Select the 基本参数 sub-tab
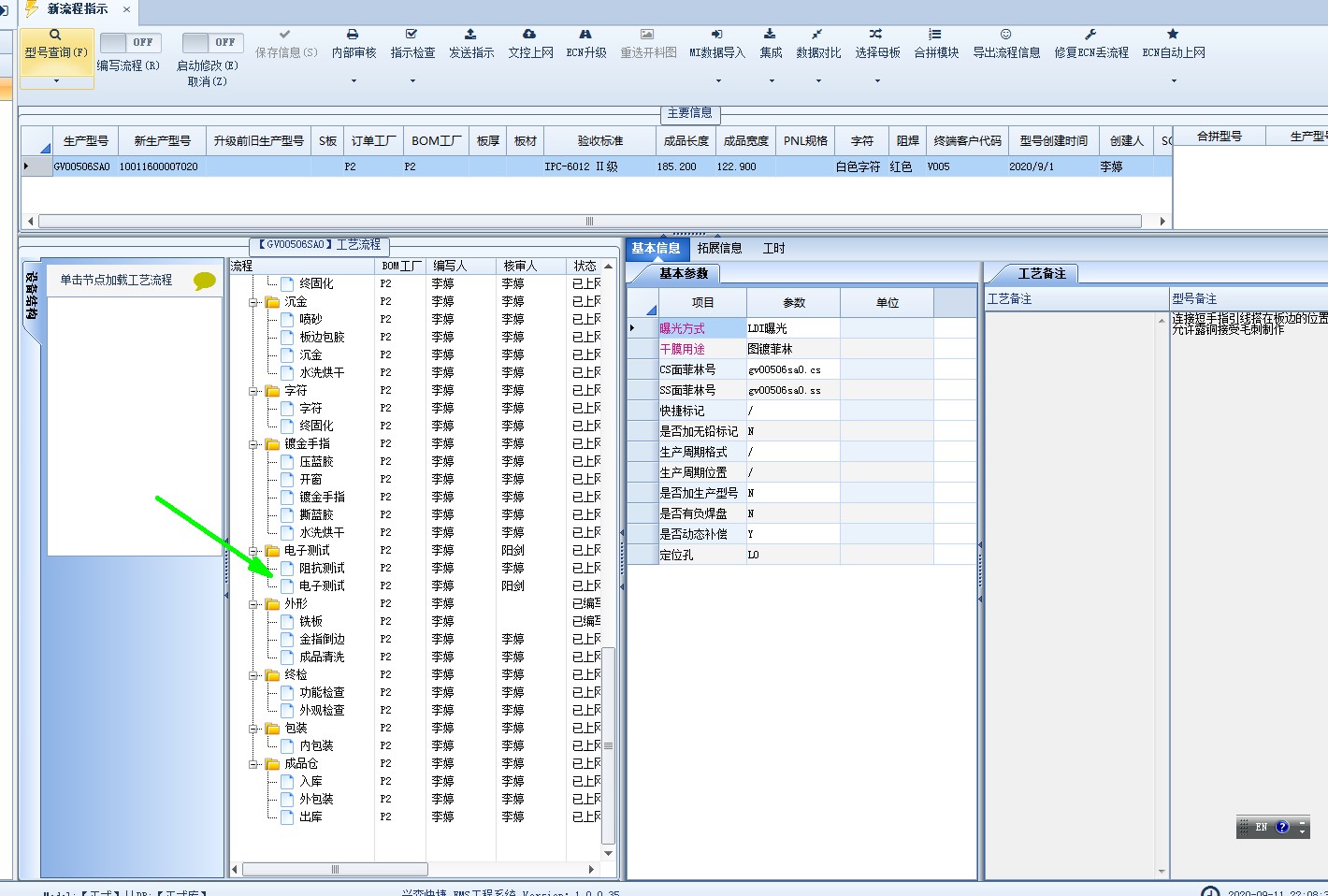The height and width of the screenshot is (896, 1328). 684,274
